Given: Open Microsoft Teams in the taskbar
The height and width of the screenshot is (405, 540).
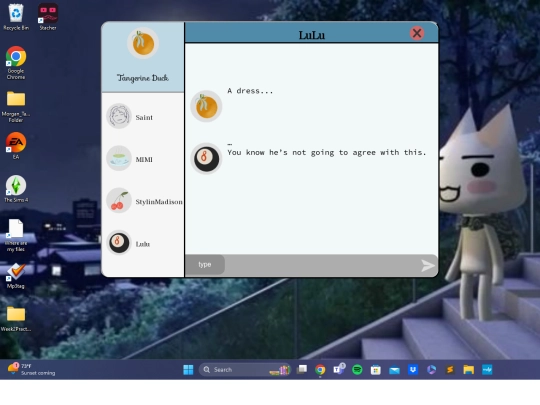Looking at the screenshot, I should pyautogui.click(x=339, y=369).
